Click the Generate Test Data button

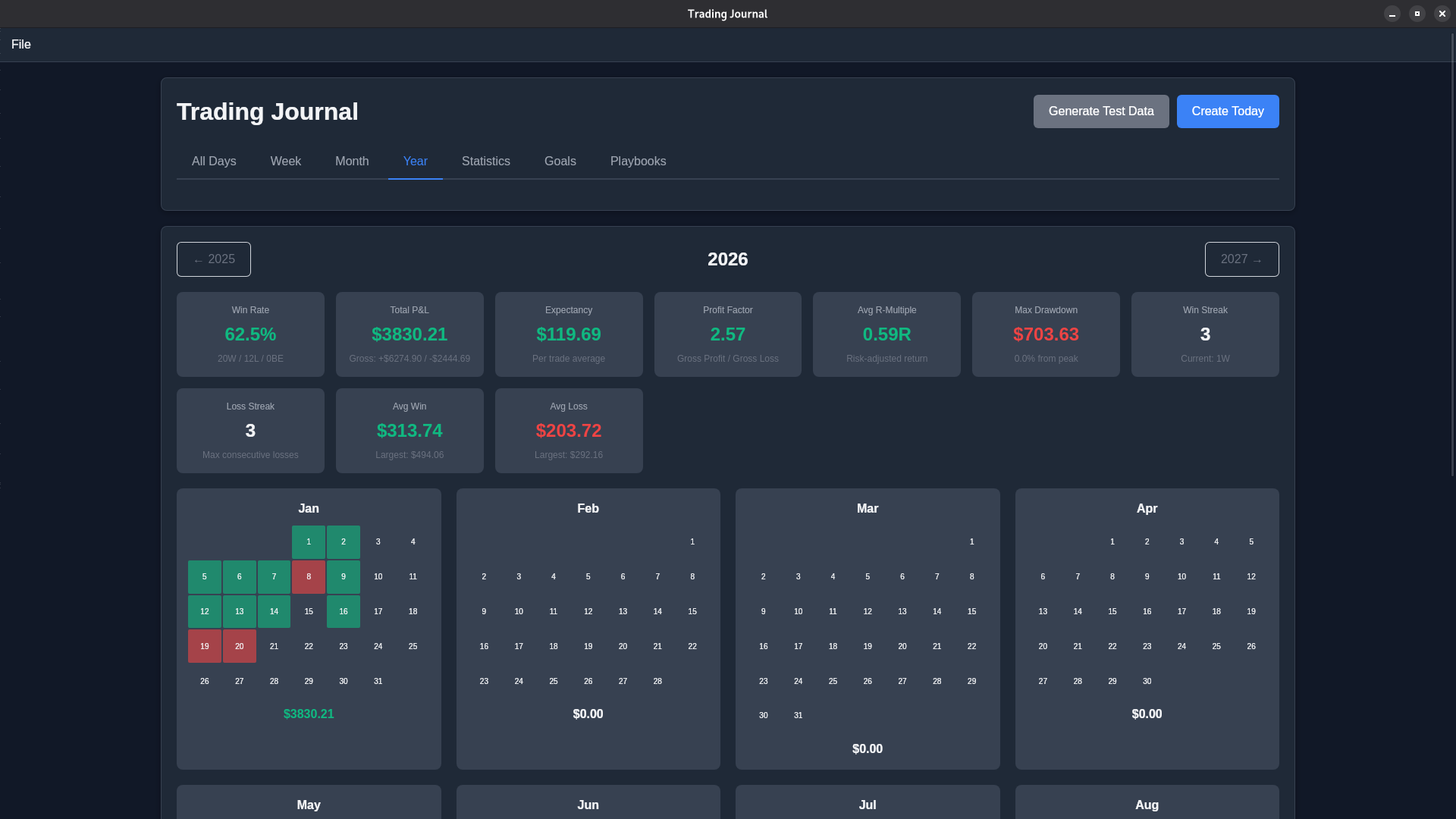click(1100, 111)
